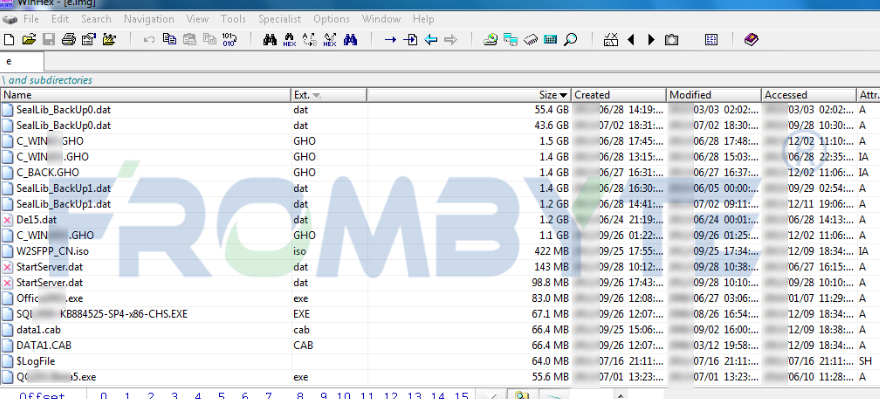880x399 pixels.
Task: Click the Go To Offset arrow icon
Action: point(410,40)
